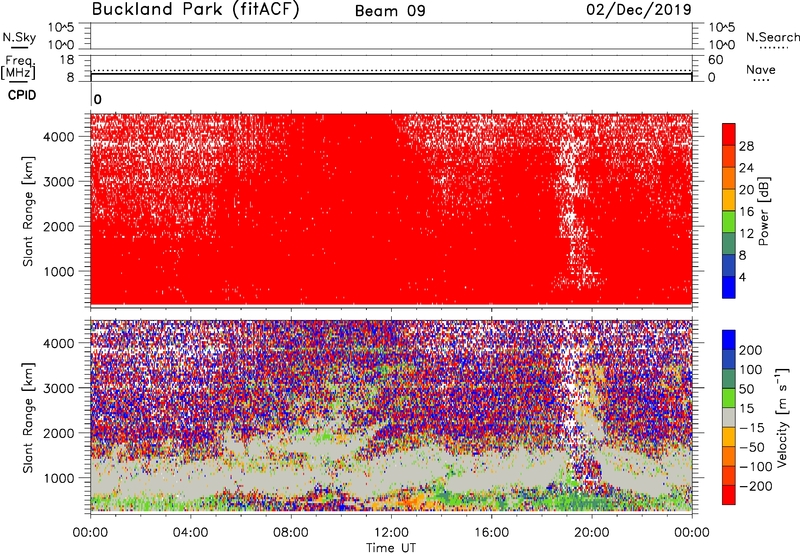Click the '12:00' time tick label

[x=391, y=533]
